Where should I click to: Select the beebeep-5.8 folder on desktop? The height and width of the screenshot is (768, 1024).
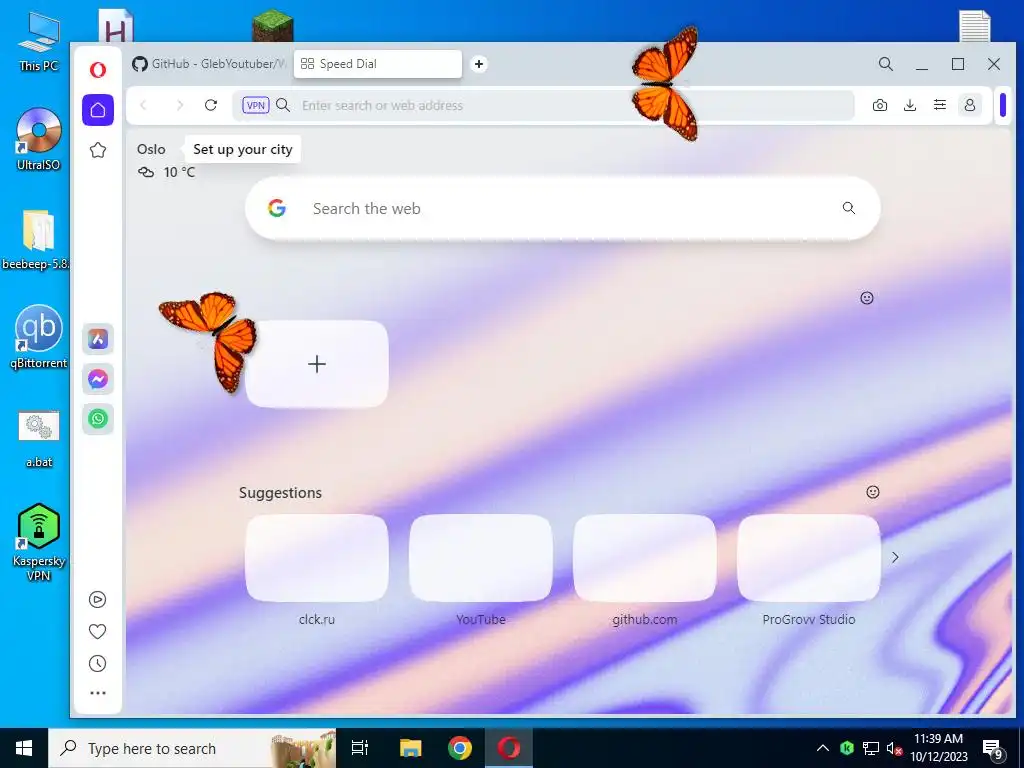click(x=36, y=240)
